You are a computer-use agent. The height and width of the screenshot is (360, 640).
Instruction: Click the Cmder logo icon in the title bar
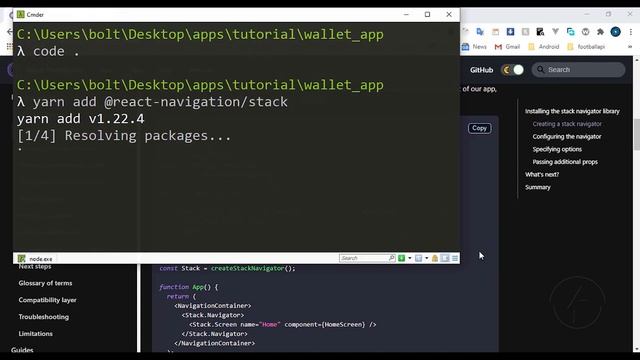pyautogui.click(x=20, y=14)
